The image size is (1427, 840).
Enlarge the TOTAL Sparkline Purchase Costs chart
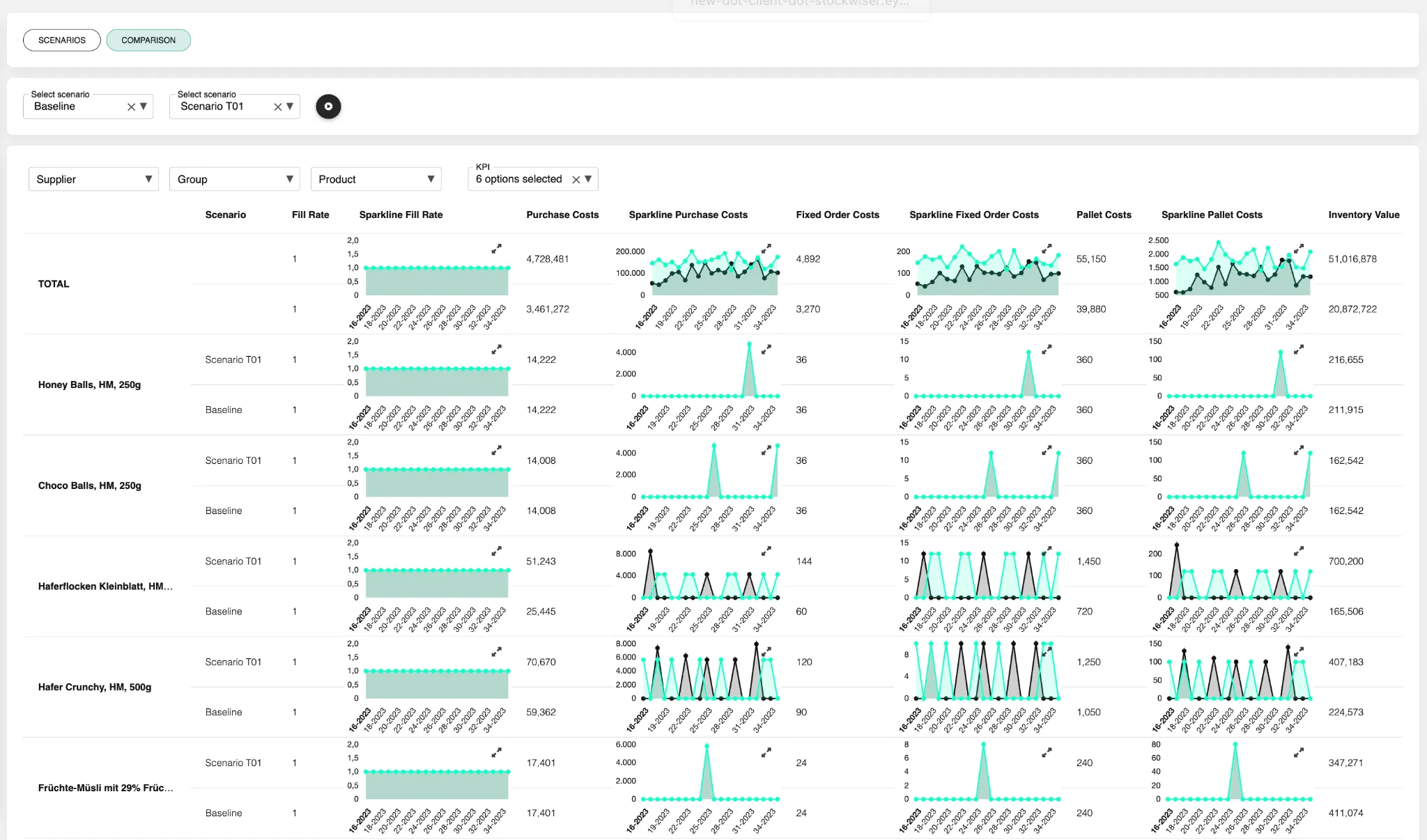(x=768, y=248)
